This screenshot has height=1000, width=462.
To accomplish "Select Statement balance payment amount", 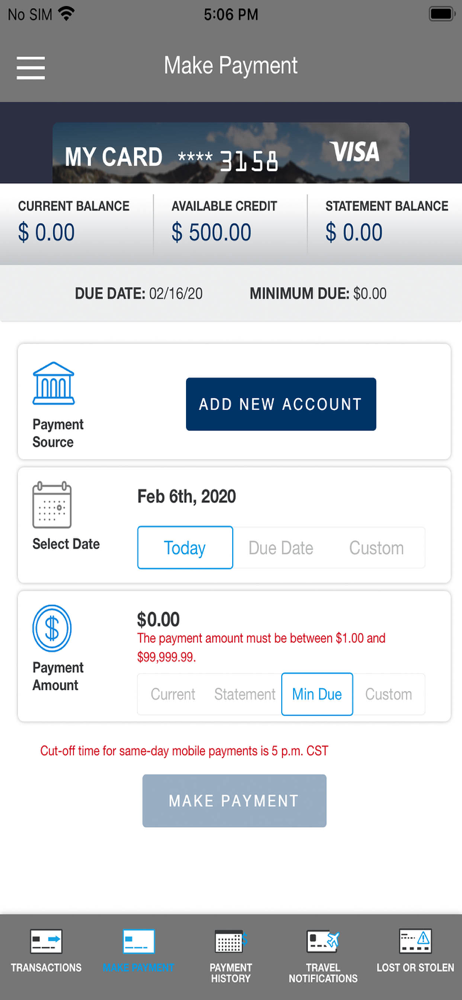I will point(245,694).
